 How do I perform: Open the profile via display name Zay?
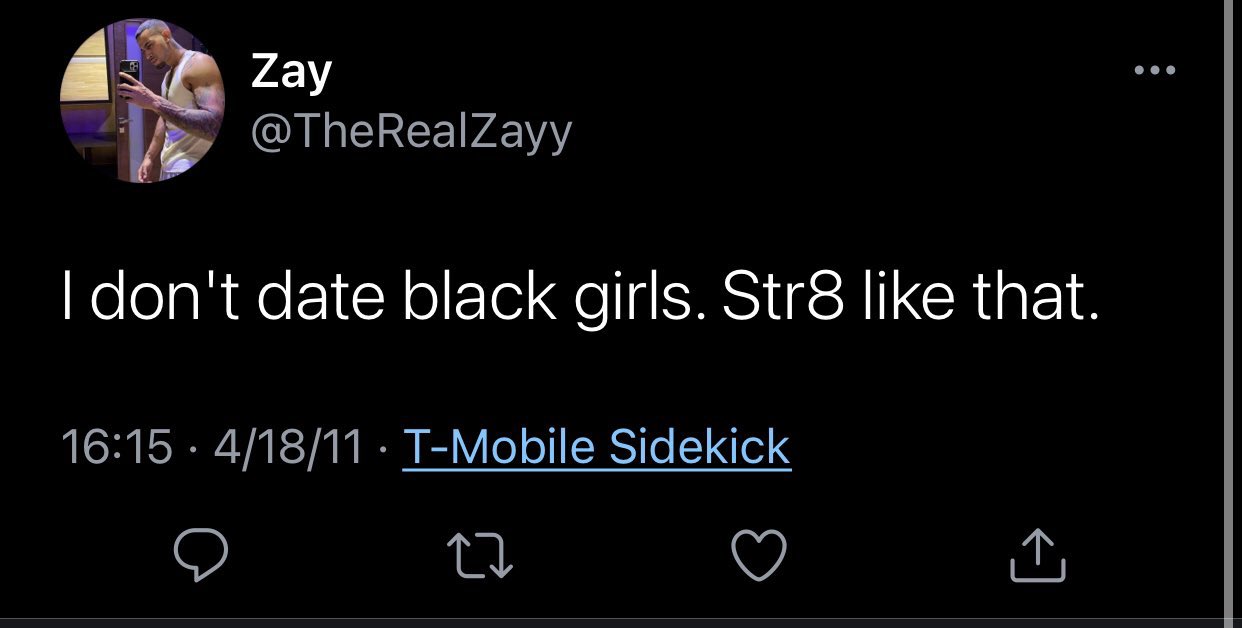[x=291, y=73]
